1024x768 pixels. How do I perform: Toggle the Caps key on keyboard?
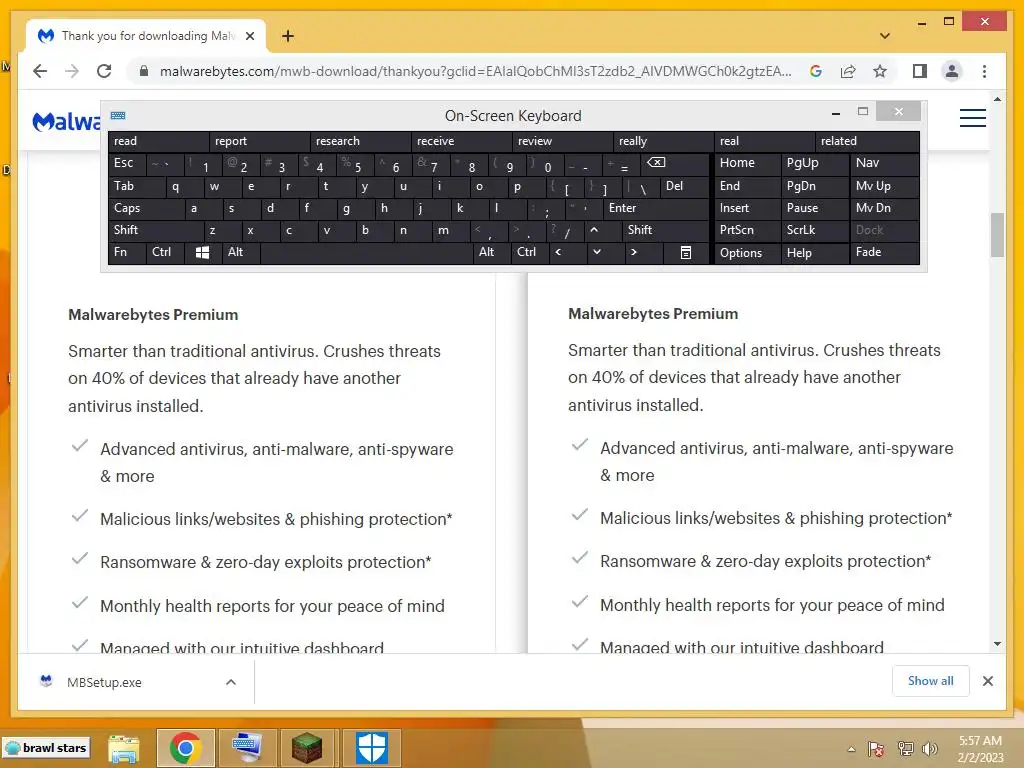point(146,208)
